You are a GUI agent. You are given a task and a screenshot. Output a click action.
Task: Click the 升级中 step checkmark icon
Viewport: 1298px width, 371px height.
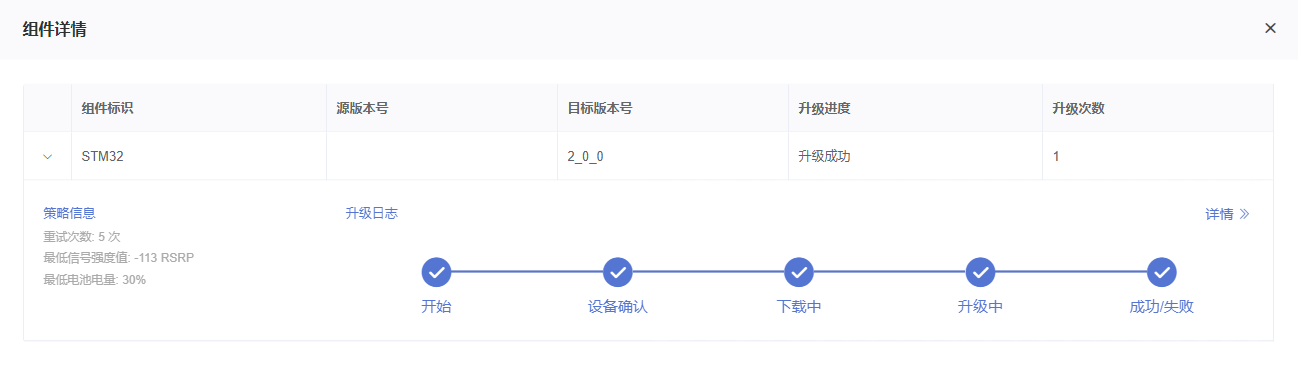(x=980, y=271)
